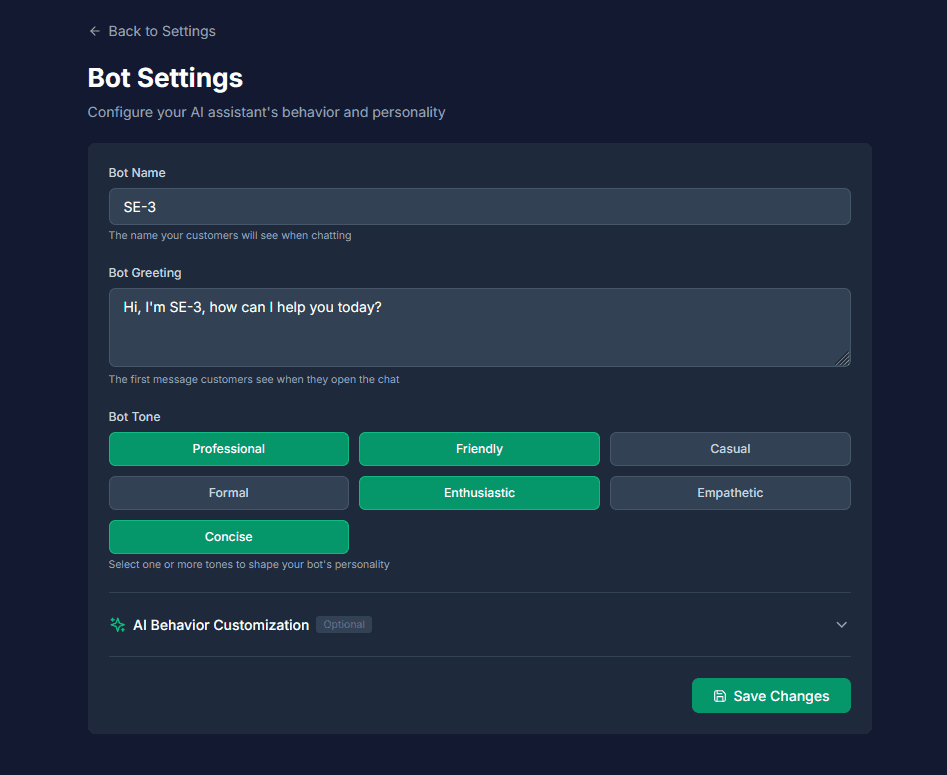
Task: Click the sparkle icon beside AI Behavior Customization
Action: [117, 624]
